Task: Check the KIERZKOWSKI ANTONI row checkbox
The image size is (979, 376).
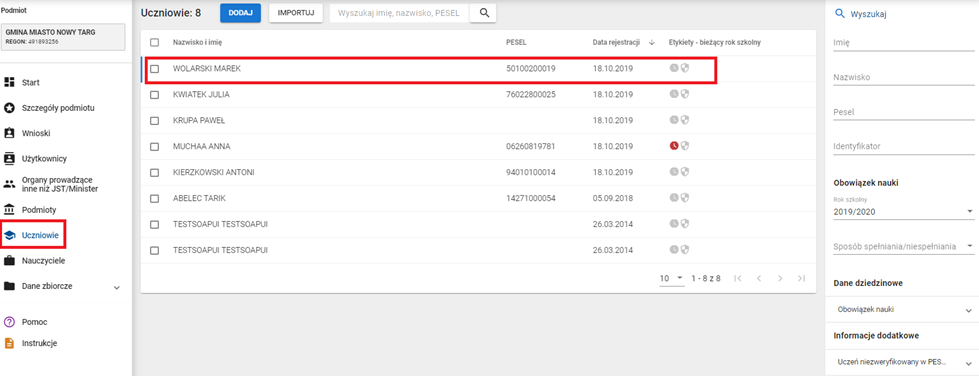Action: coord(154,172)
